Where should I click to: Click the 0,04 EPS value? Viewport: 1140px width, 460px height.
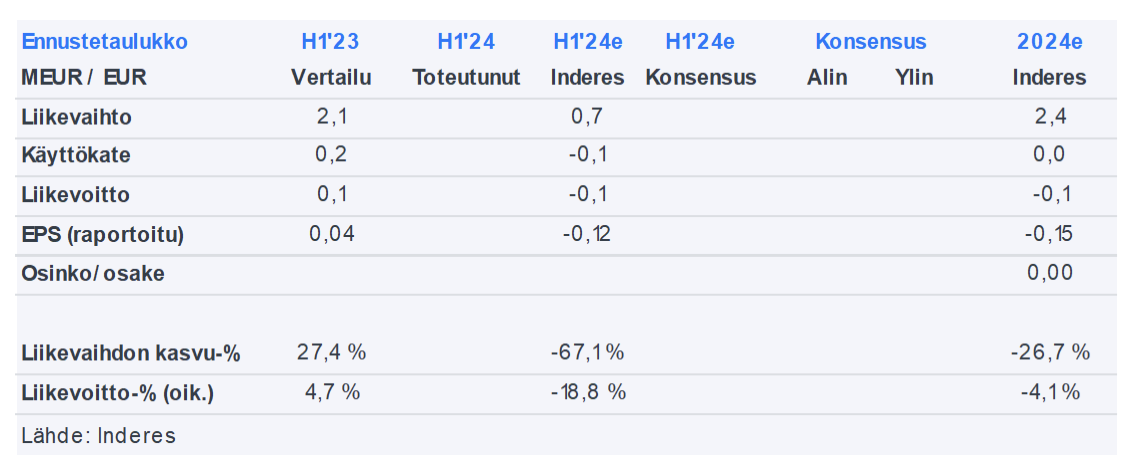tap(331, 235)
